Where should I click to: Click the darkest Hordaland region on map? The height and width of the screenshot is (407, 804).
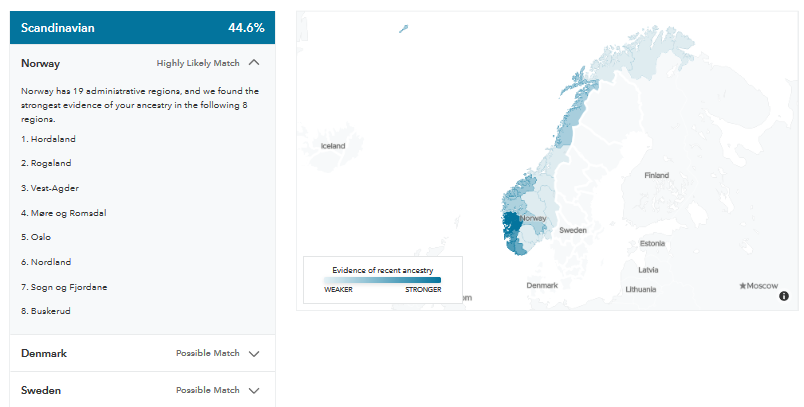tap(510, 224)
